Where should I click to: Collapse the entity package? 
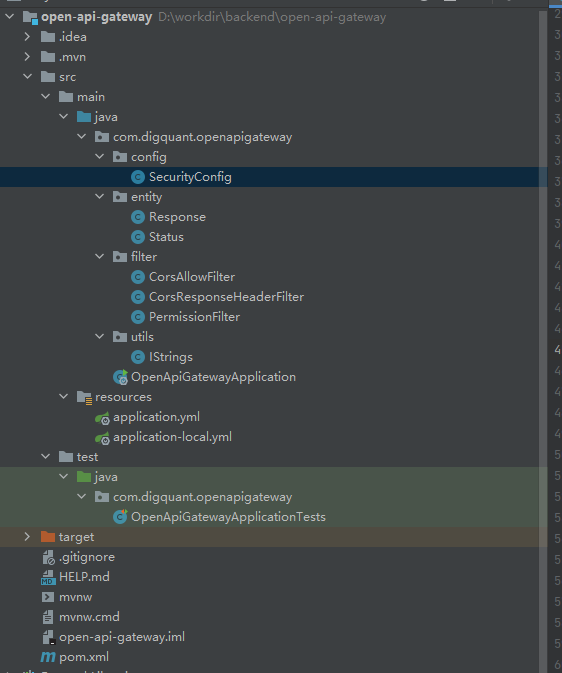tap(100, 197)
